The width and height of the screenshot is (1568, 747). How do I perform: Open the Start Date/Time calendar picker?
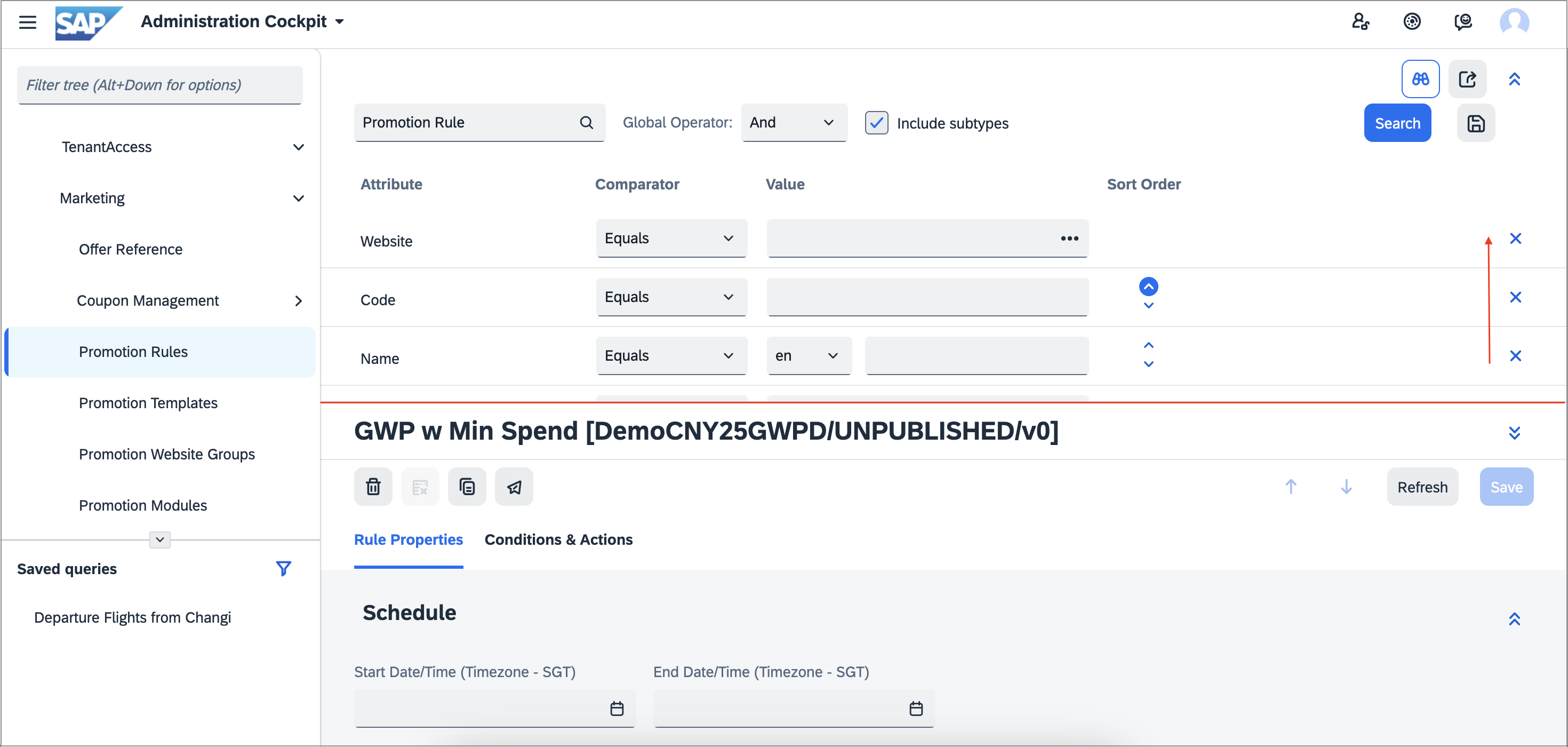[617, 709]
